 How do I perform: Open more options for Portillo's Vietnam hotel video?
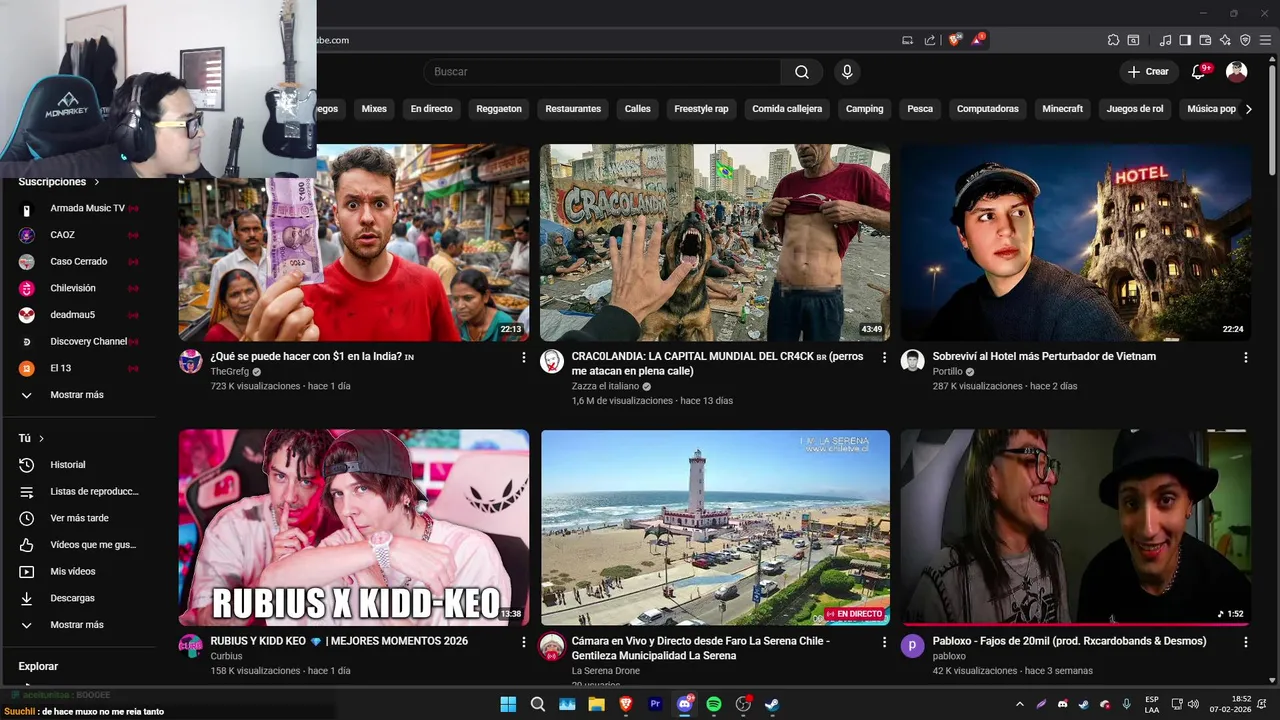1245,357
